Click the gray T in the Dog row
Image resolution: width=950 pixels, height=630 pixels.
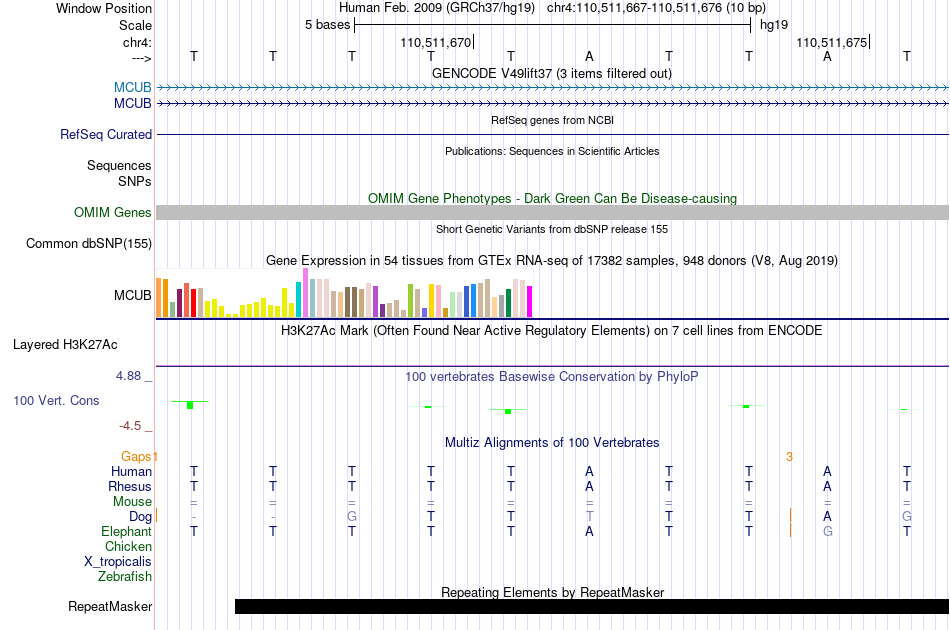(590, 516)
